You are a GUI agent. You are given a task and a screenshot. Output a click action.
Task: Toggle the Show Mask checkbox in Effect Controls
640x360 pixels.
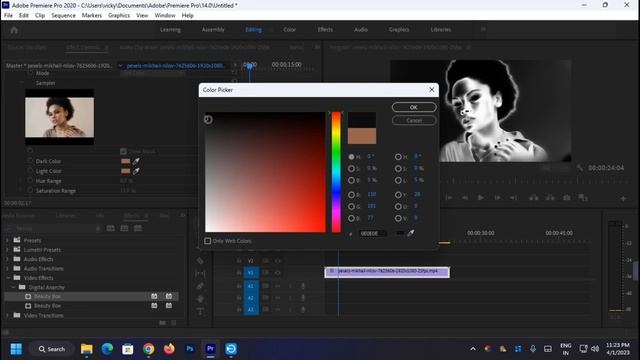123,151
